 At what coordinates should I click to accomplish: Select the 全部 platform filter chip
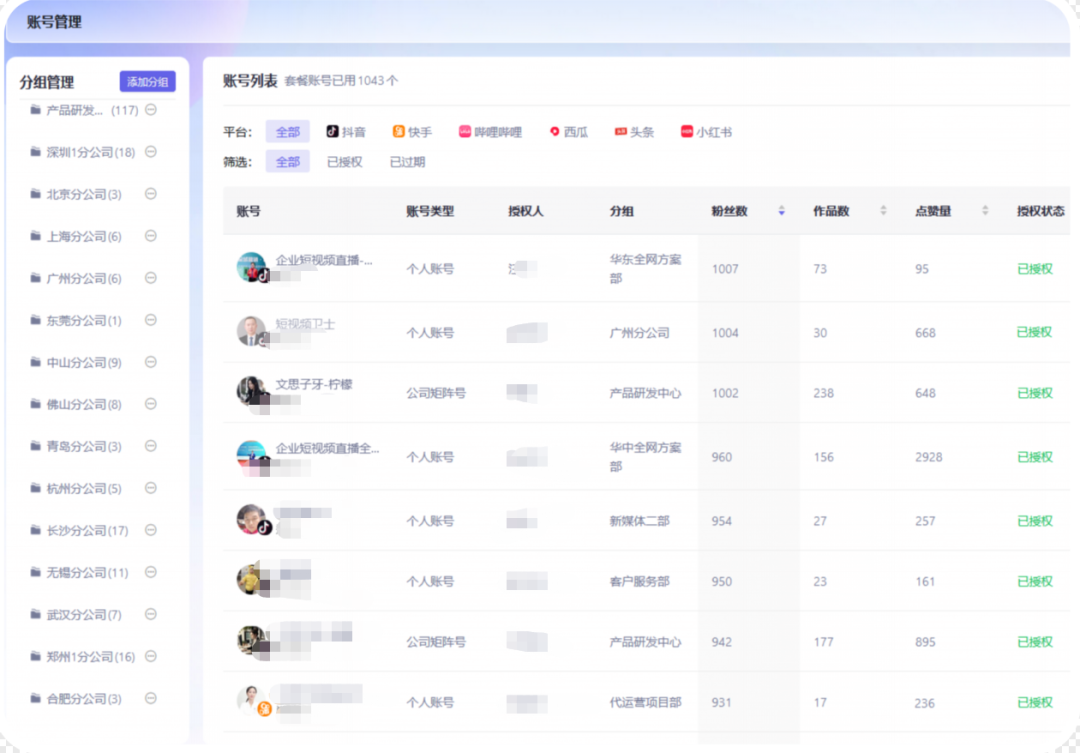(287, 131)
